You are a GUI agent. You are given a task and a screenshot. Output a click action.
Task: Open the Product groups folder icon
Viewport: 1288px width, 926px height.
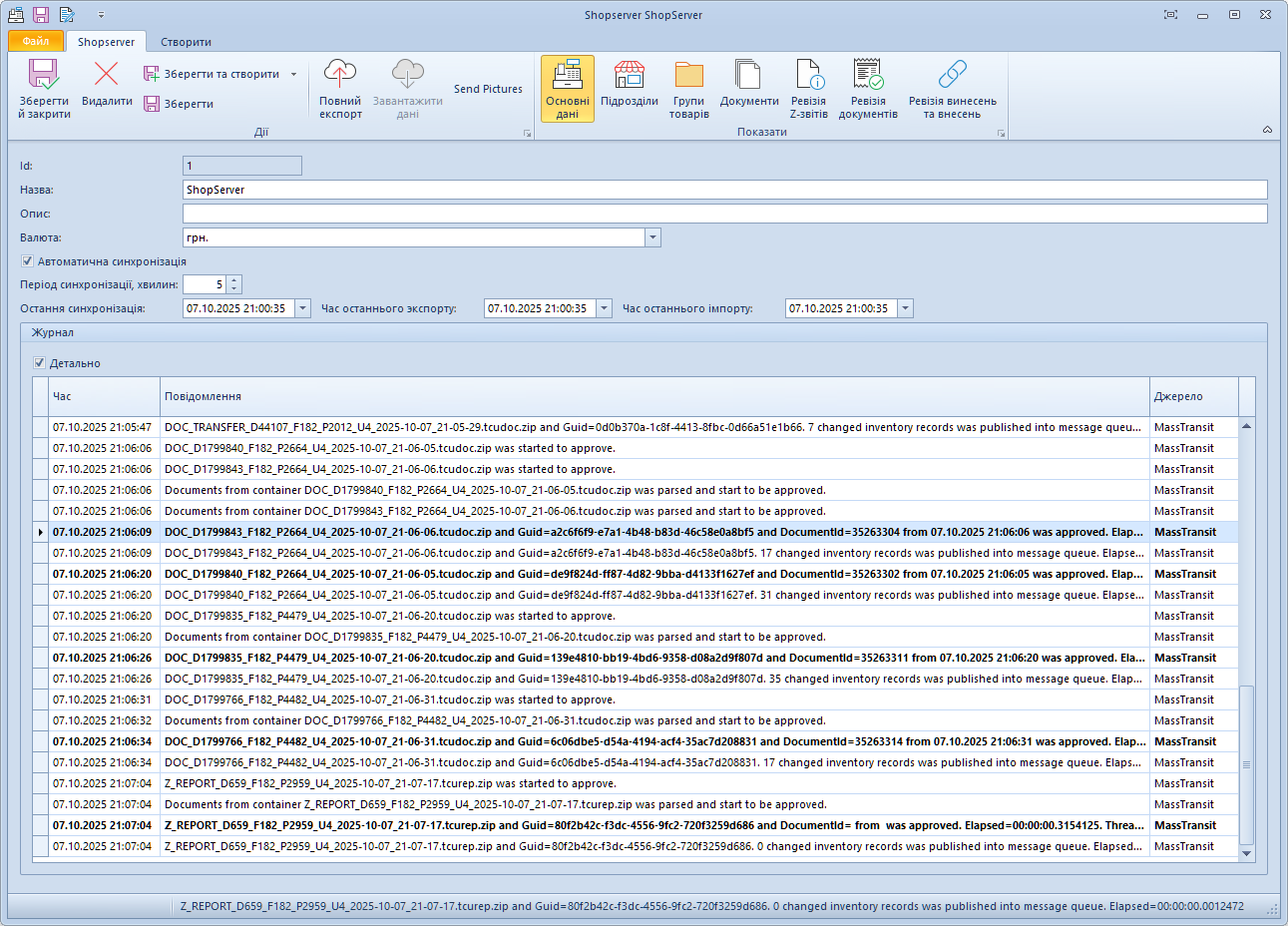point(688,76)
